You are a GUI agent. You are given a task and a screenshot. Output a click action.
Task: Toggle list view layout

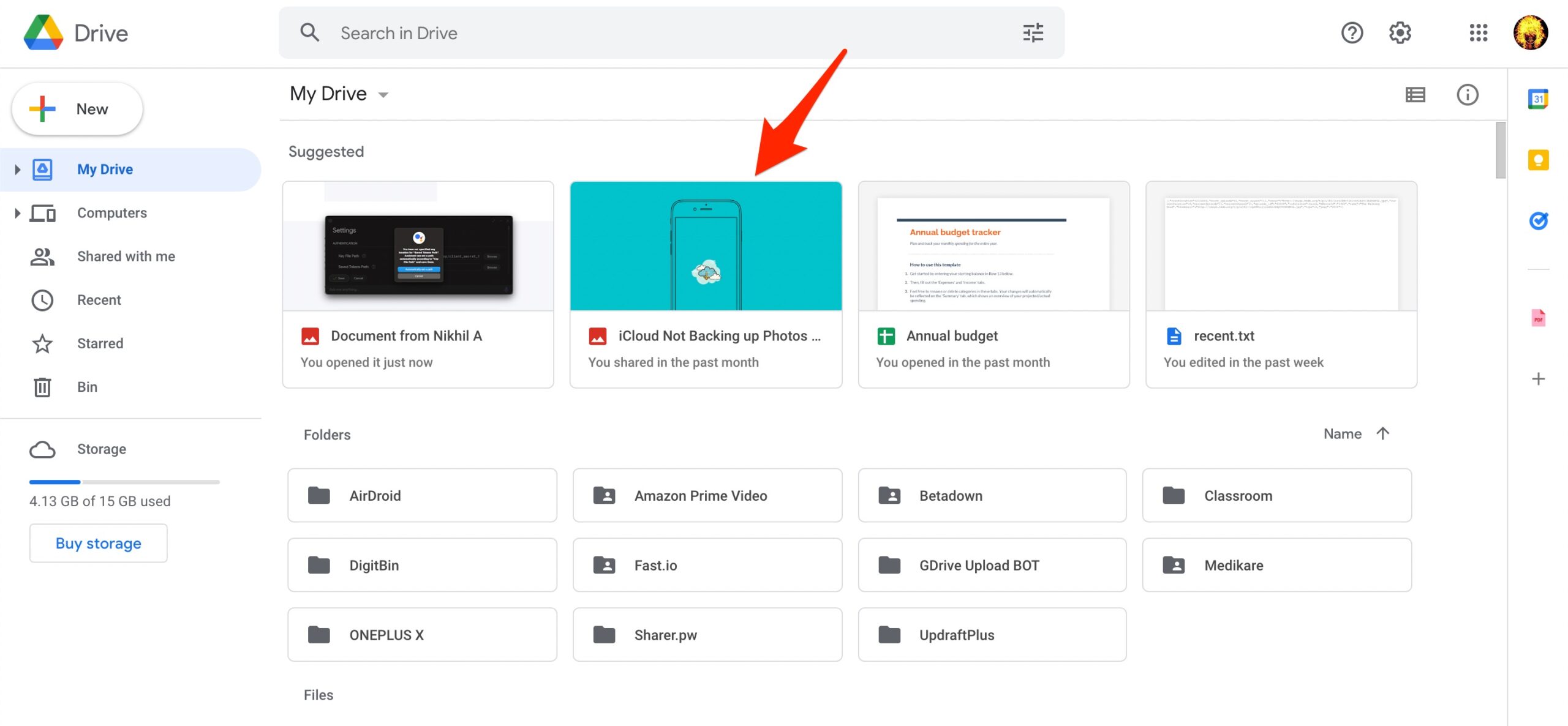(x=1415, y=94)
